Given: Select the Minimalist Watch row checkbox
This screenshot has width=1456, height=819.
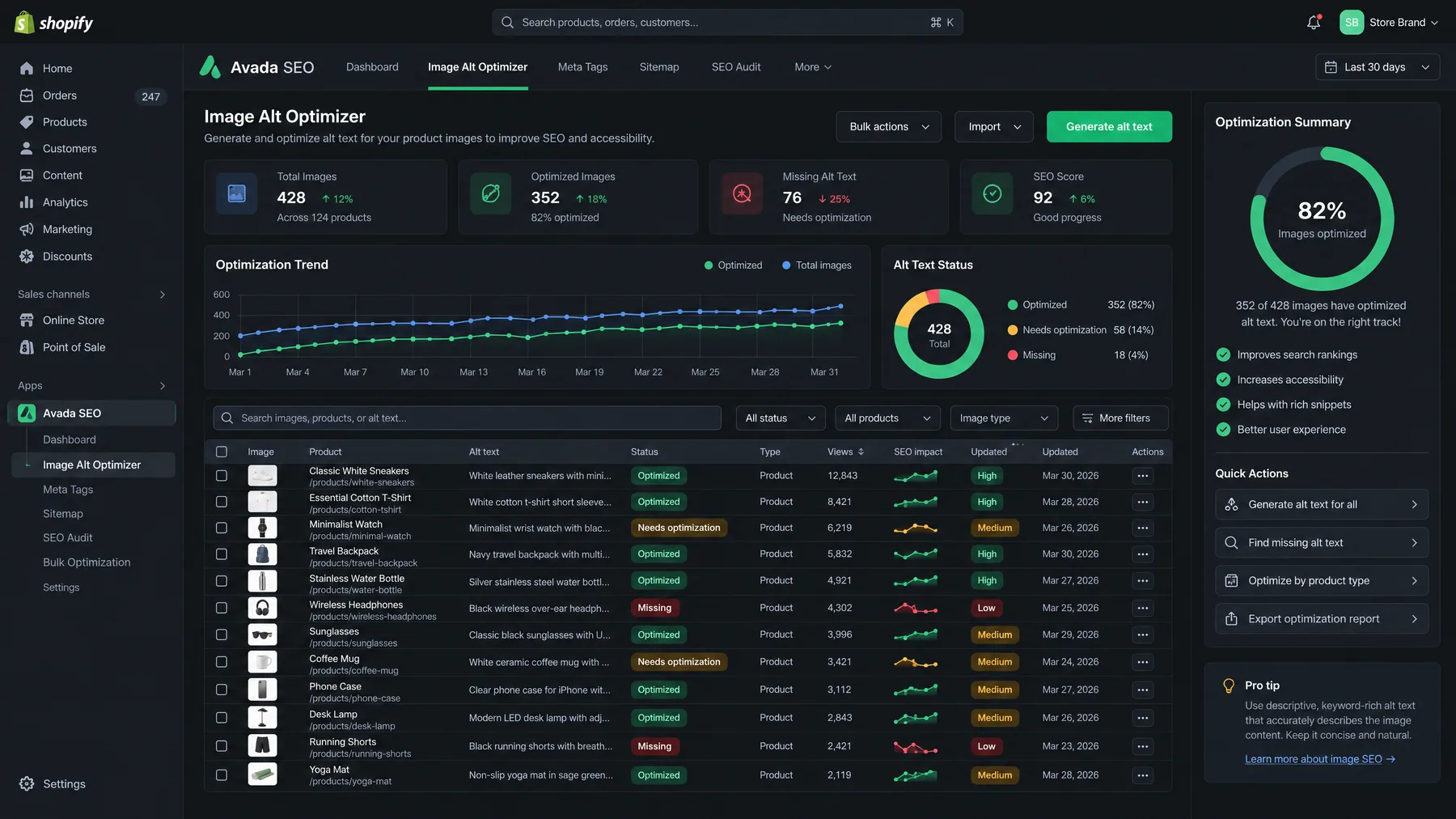Looking at the screenshot, I should (222, 528).
